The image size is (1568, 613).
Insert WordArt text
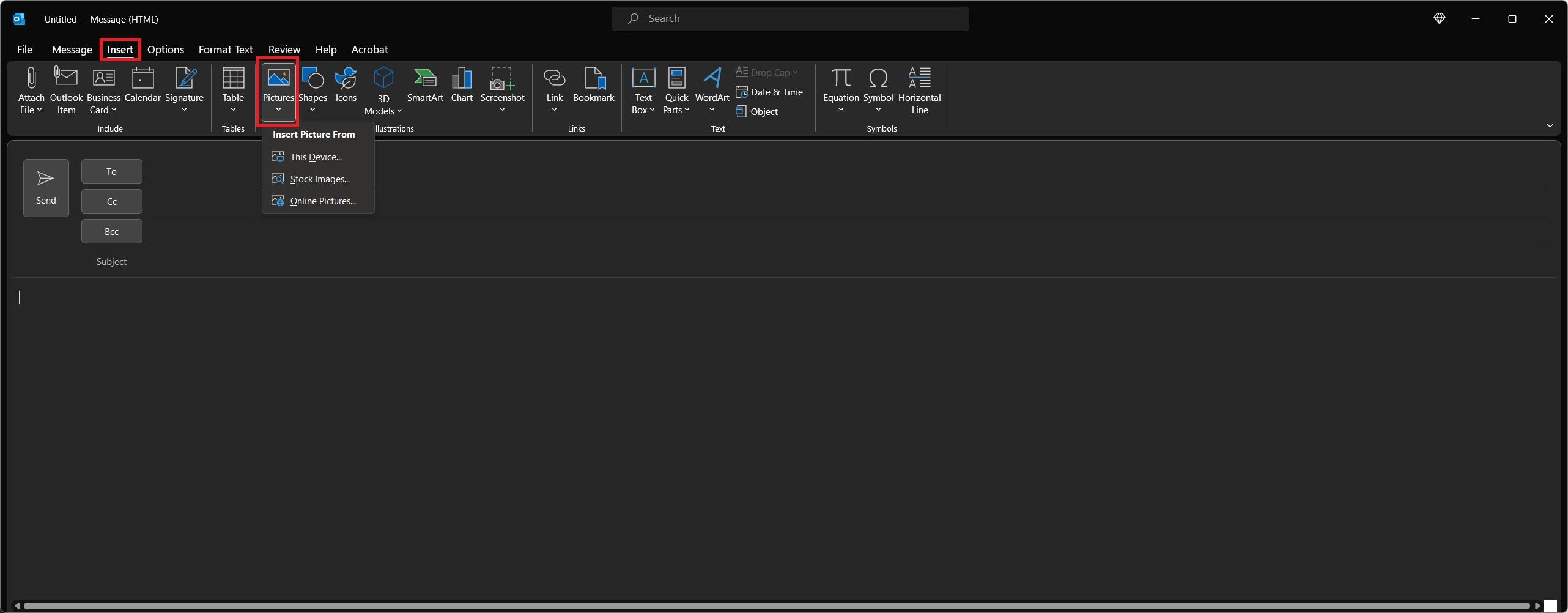[712, 91]
